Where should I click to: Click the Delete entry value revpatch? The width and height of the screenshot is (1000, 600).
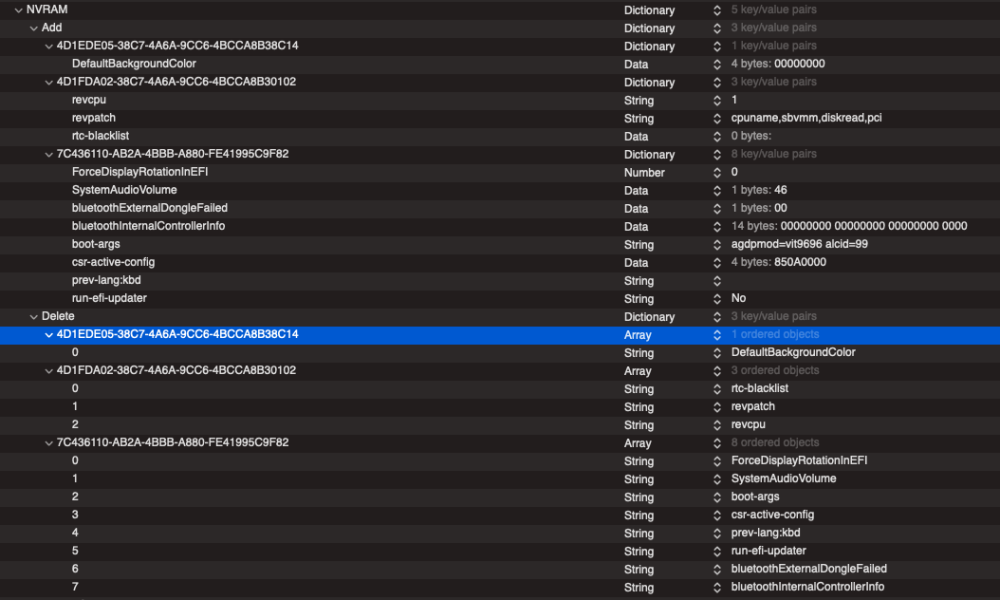(753, 407)
